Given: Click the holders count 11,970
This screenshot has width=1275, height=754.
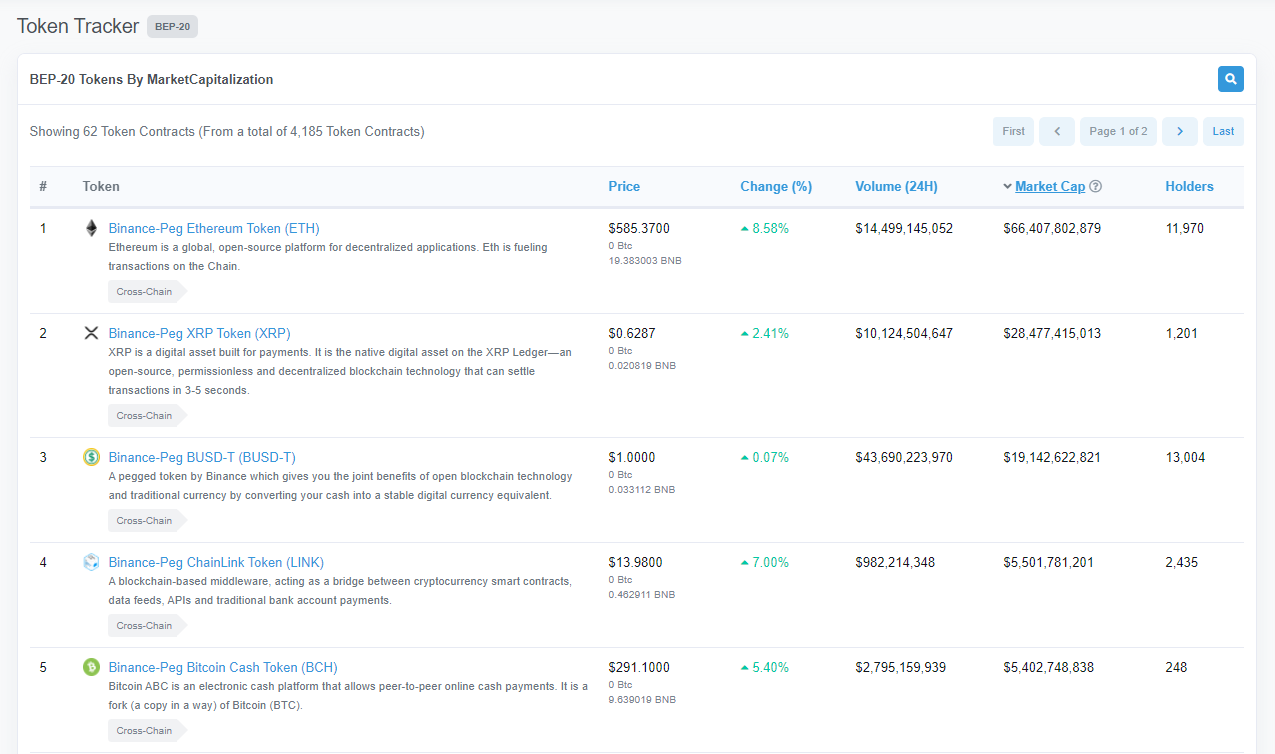Looking at the screenshot, I should coord(1184,228).
